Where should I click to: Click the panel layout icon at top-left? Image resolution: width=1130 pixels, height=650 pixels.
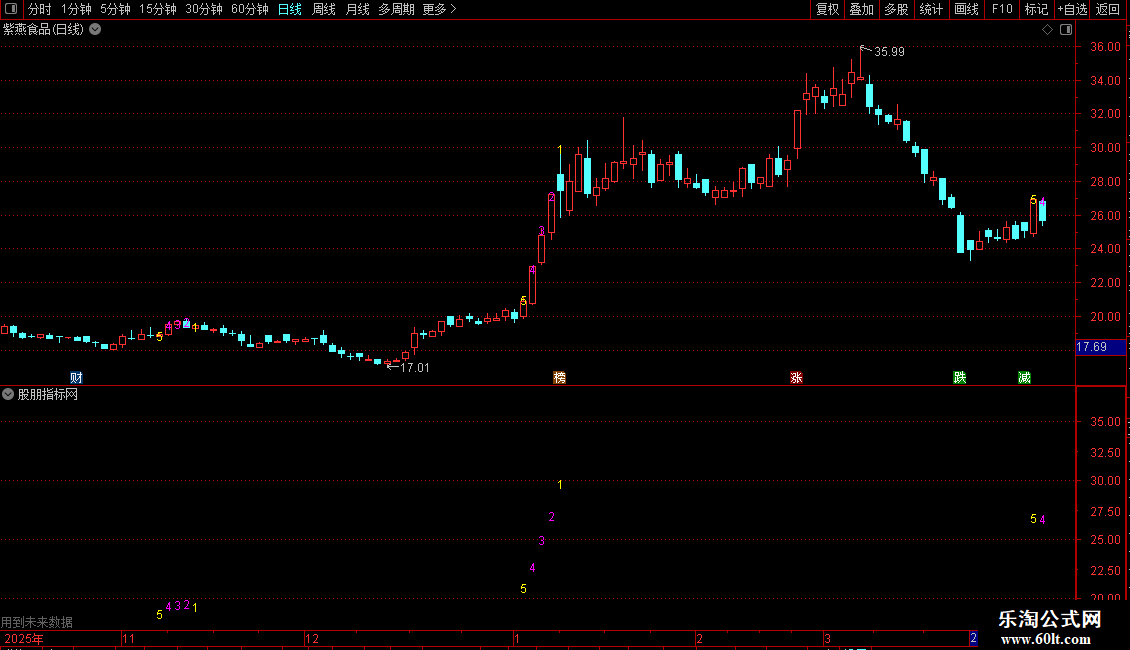pos(11,9)
